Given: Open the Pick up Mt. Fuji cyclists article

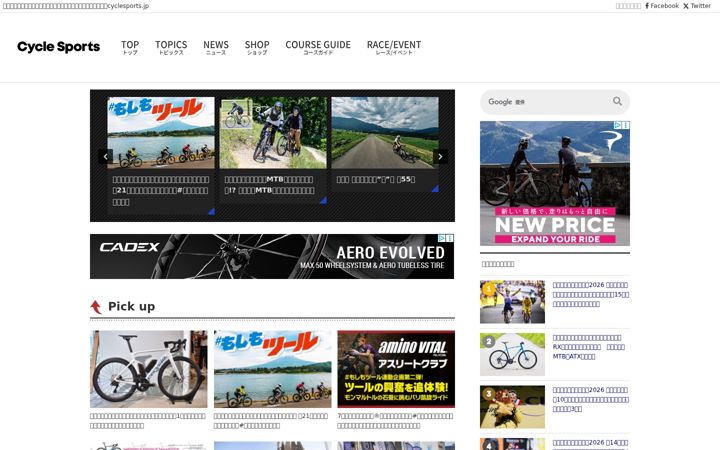Looking at the screenshot, I should point(272,369).
